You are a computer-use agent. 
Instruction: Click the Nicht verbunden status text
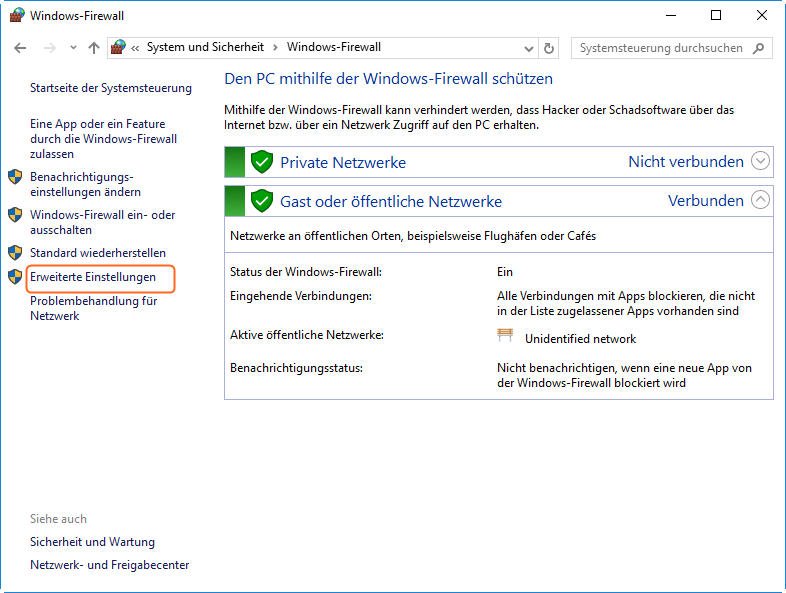pos(686,161)
